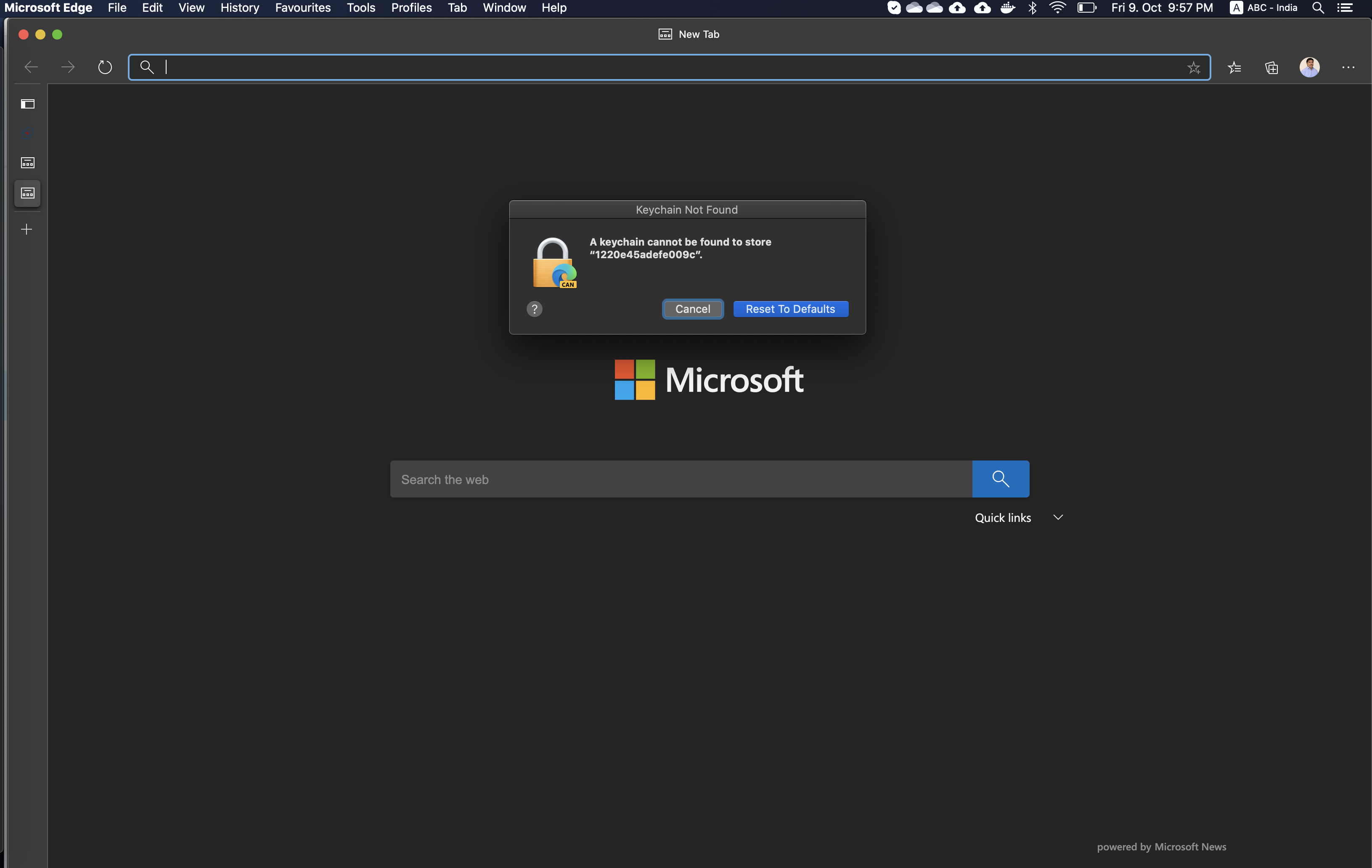
Task: Open the Tools menu
Action: [x=360, y=8]
